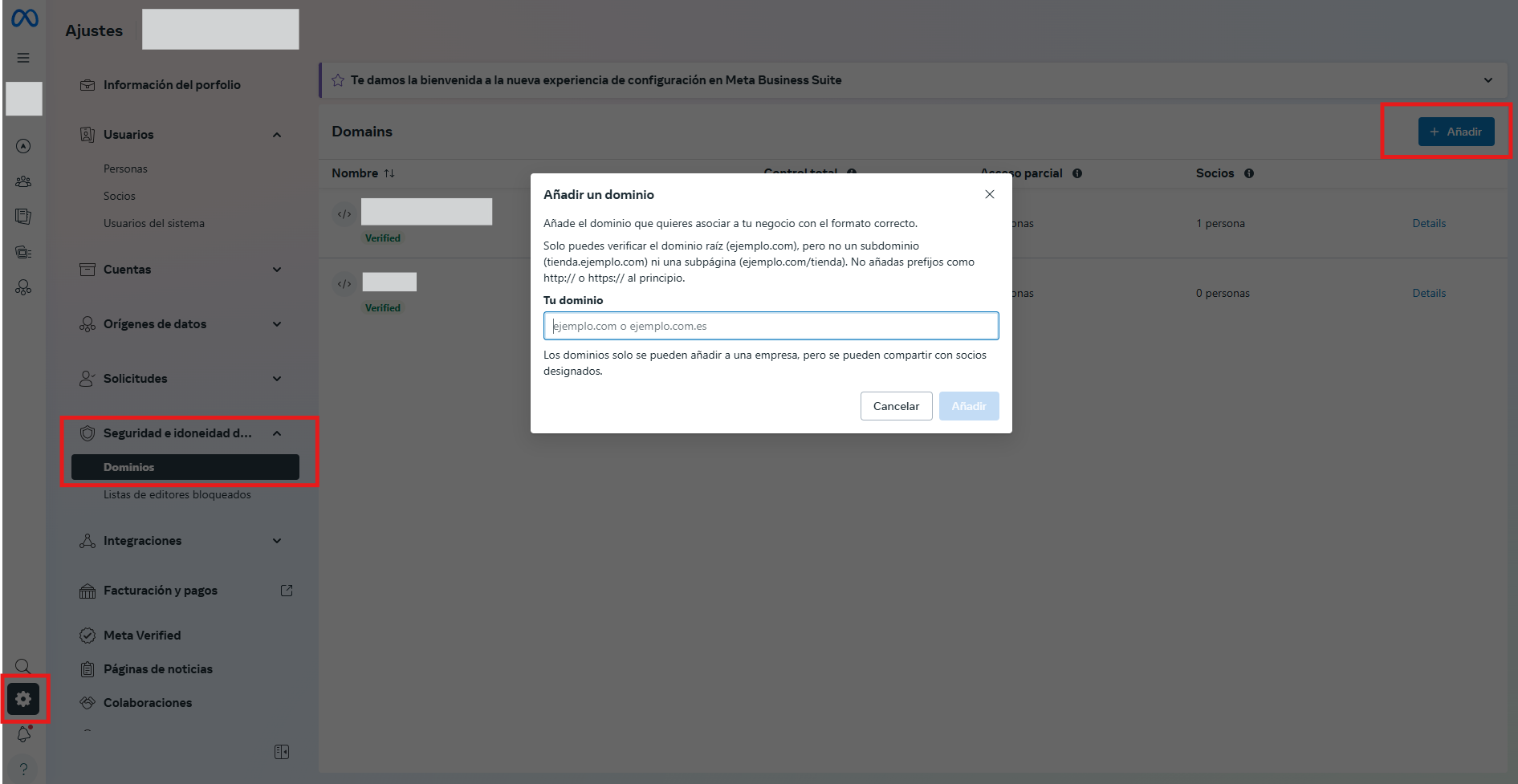The height and width of the screenshot is (784, 1518).
Task: Open notifications bell icon
Action: 23,734
